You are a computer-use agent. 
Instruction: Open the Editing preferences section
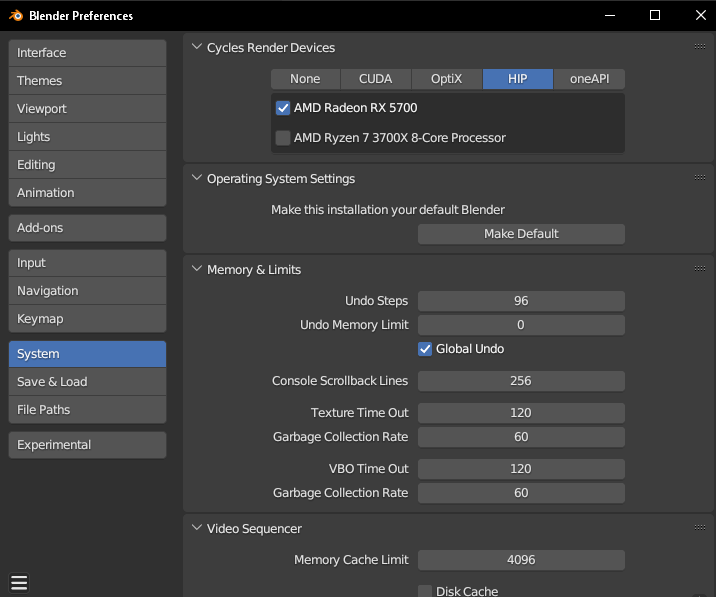tap(87, 165)
